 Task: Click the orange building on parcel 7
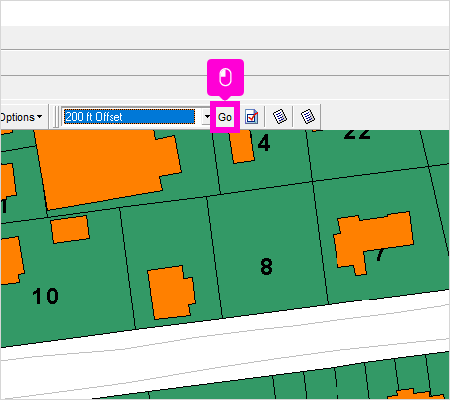click(x=373, y=242)
